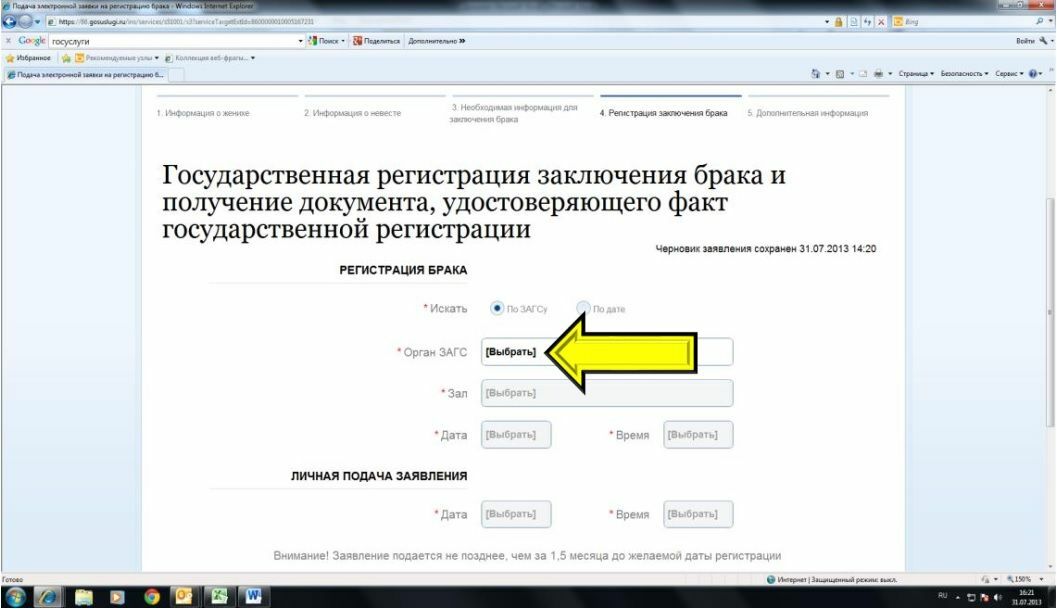Go to step '1. Информация о женихе'
This screenshot has height=609, width=1057.
coord(203,113)
